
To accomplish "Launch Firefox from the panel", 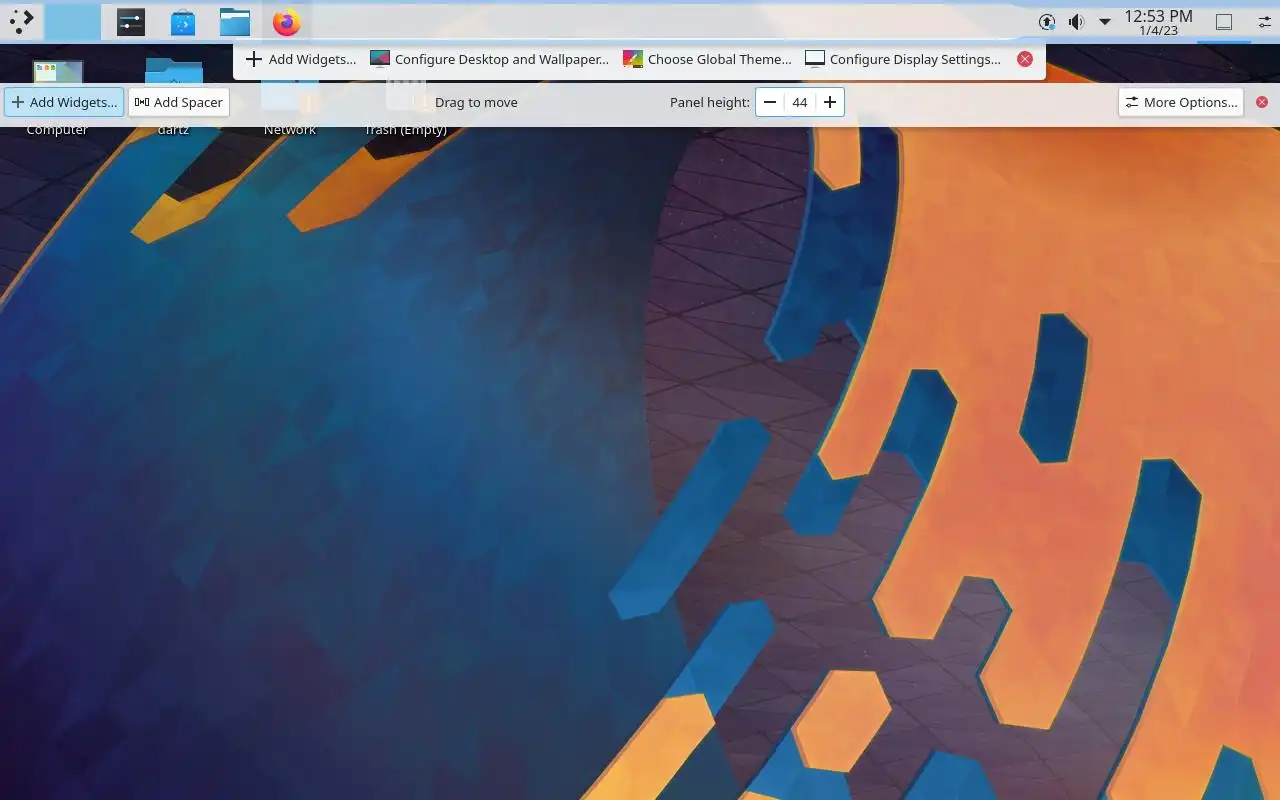I will 287,22.
